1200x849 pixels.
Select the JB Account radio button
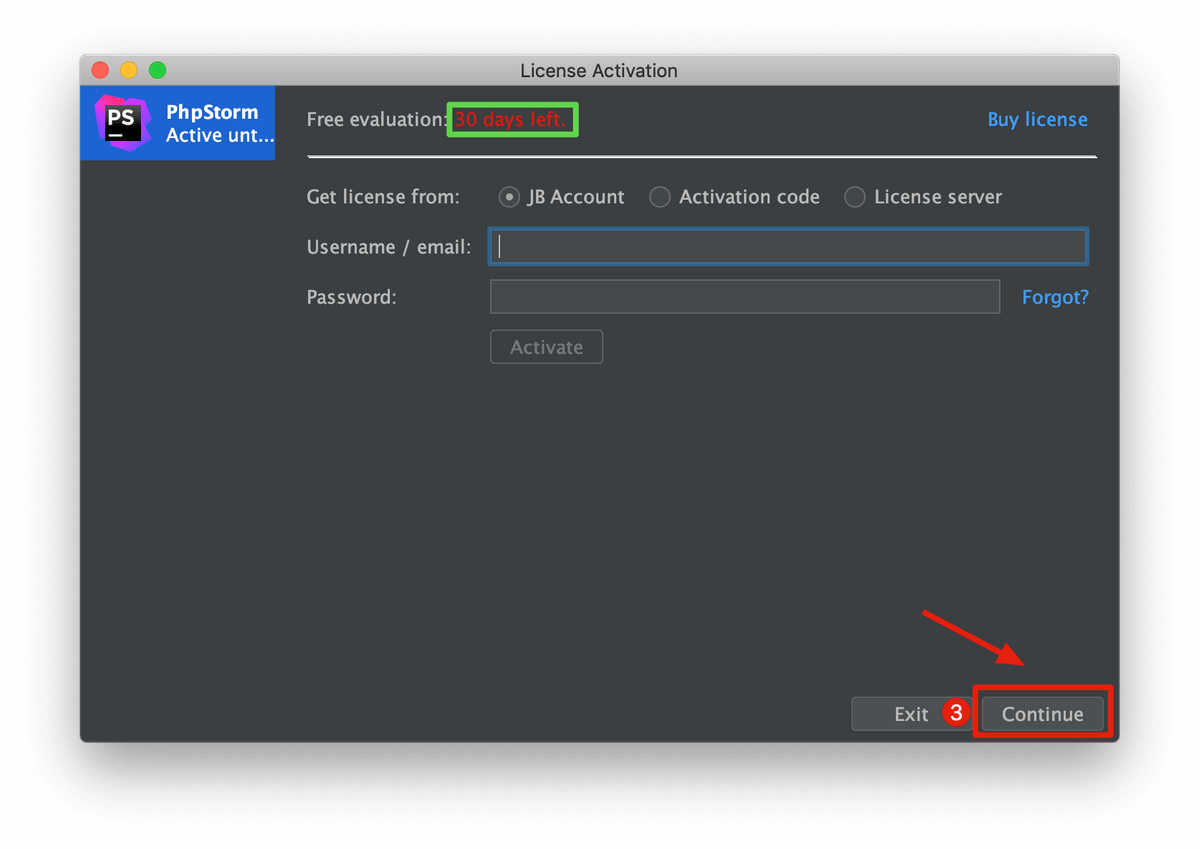tap(509, 197)
